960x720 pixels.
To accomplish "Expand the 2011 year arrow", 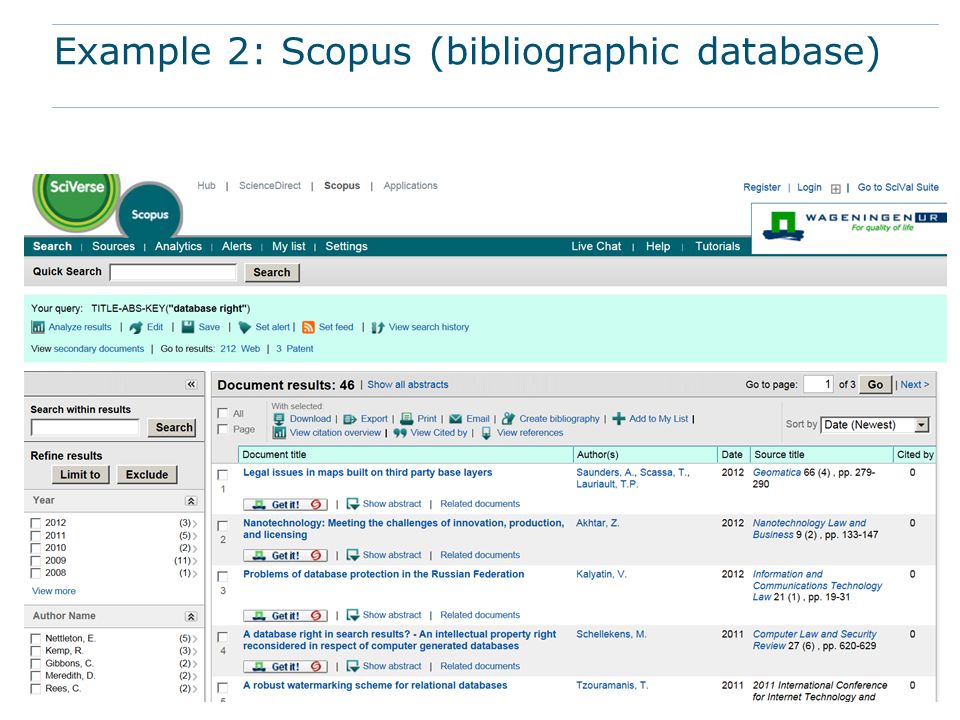I will [195, 536].
